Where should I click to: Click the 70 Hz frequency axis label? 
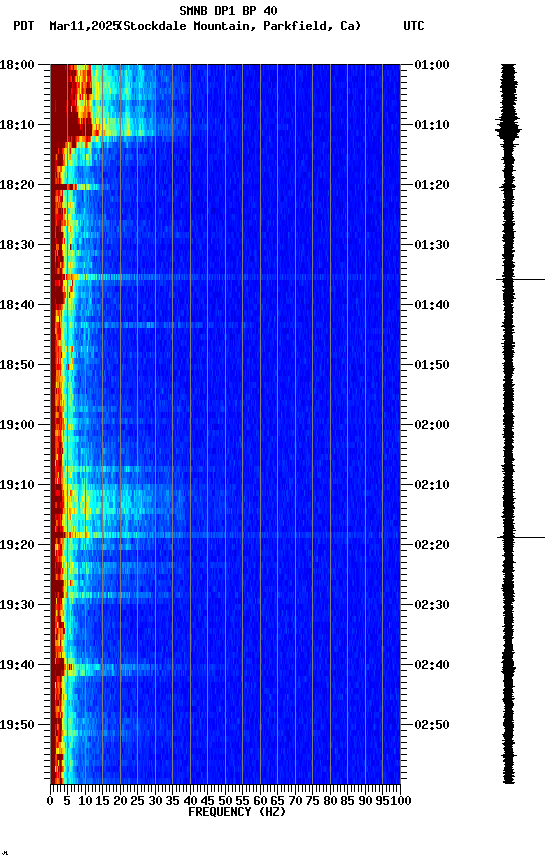pyautogui.click(x=295, y=801)
